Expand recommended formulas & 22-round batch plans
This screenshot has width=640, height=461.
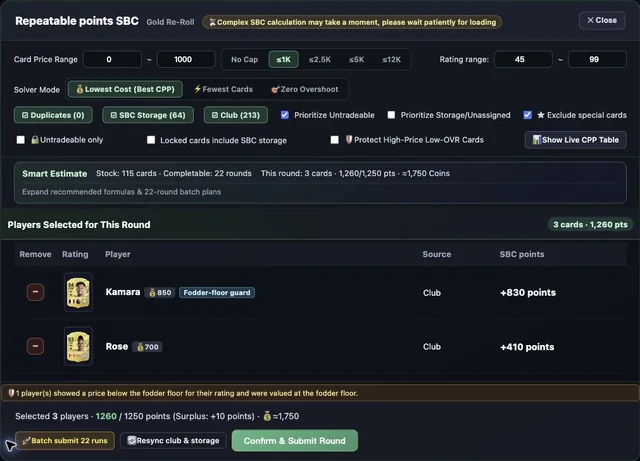click(122, 192)
